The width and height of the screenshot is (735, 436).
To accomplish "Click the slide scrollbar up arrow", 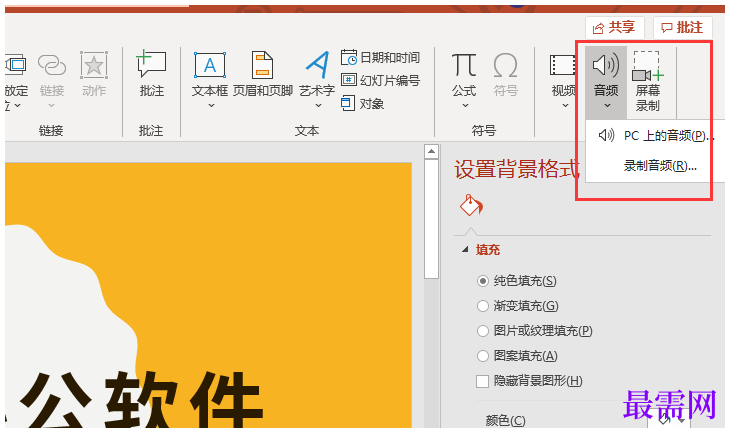I will pyautogui.click(x=431, y=151).
